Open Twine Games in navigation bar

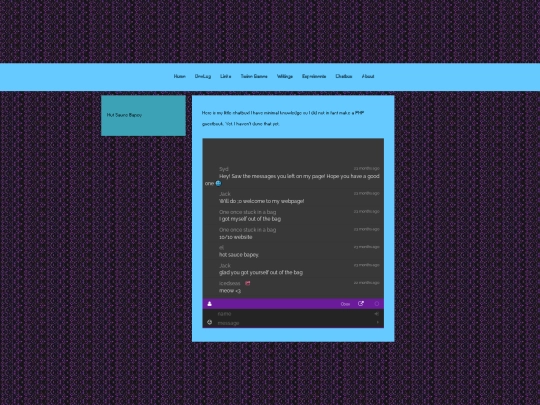point(254,76)
